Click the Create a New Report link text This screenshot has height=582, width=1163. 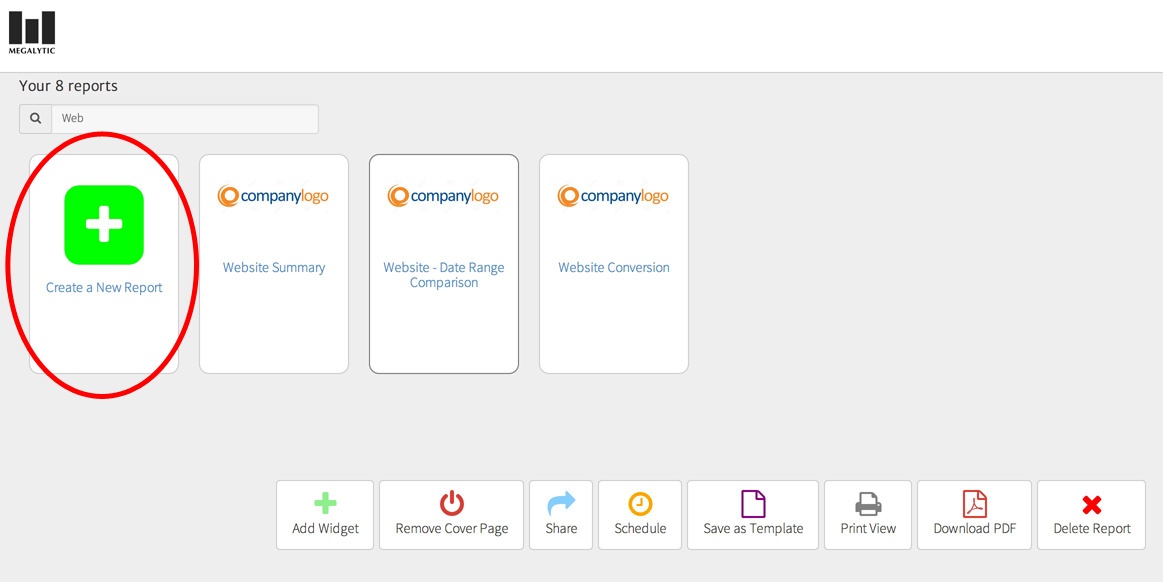103,287
